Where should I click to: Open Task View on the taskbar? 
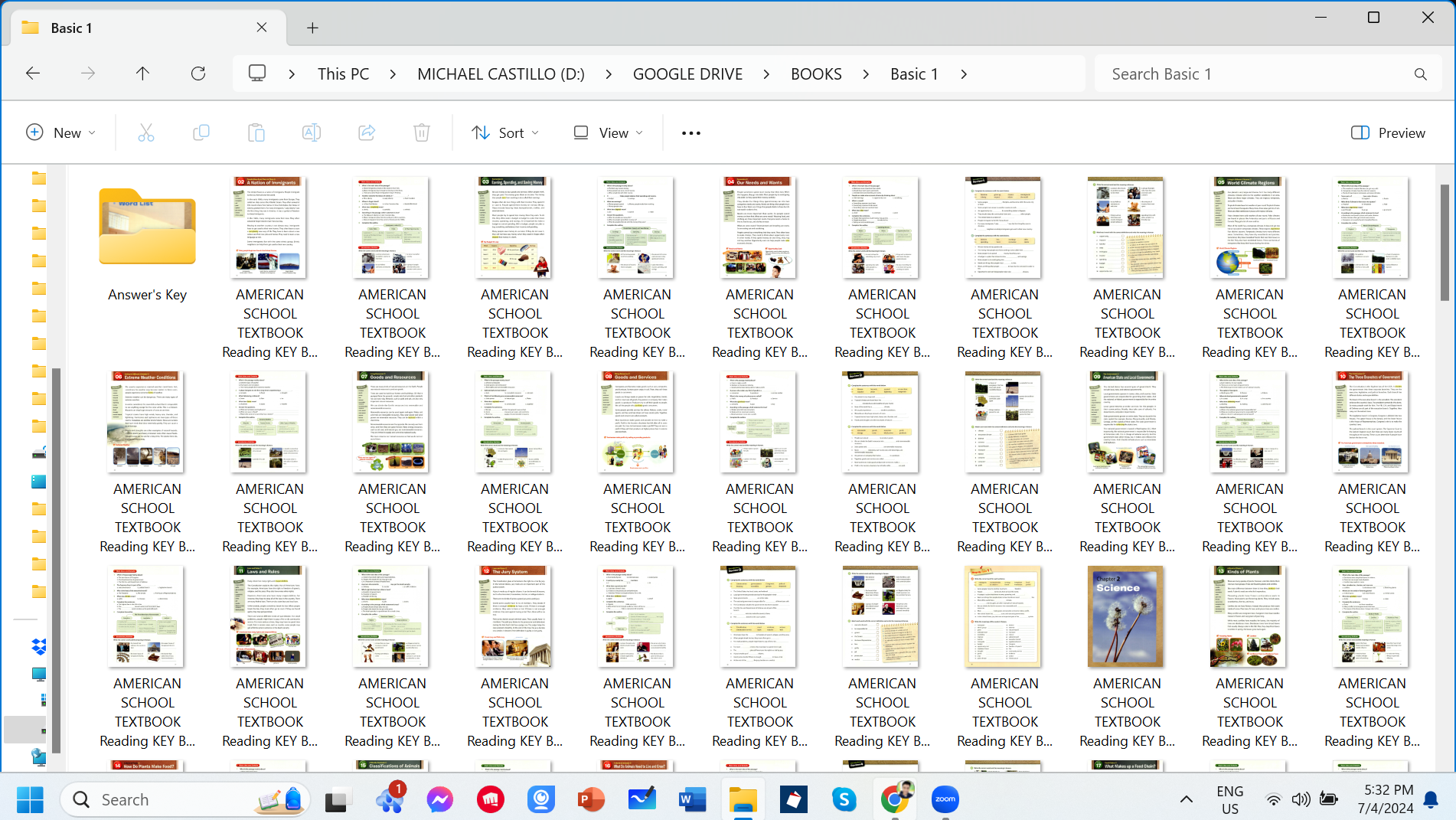[338, 799]
